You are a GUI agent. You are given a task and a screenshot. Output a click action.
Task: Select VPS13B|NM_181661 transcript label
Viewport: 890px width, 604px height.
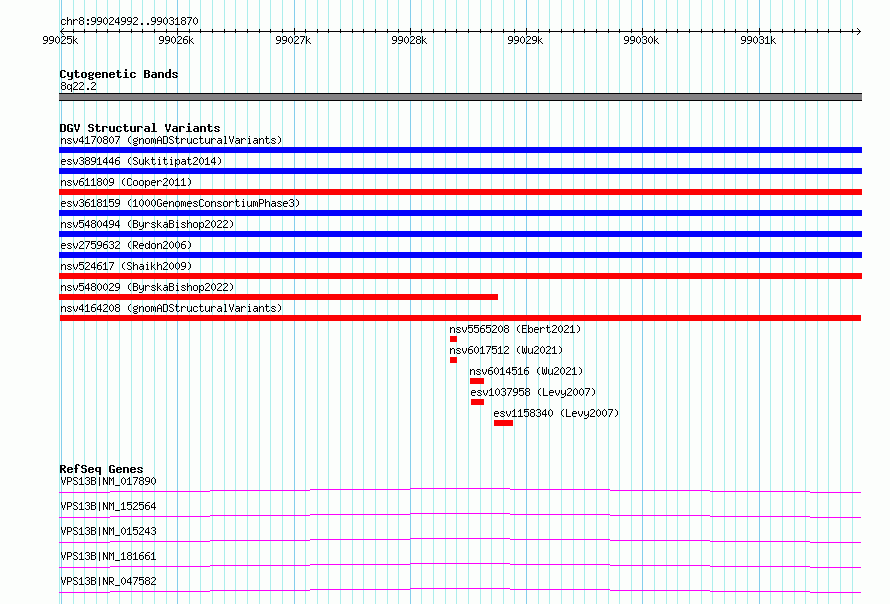coord(108,556)
